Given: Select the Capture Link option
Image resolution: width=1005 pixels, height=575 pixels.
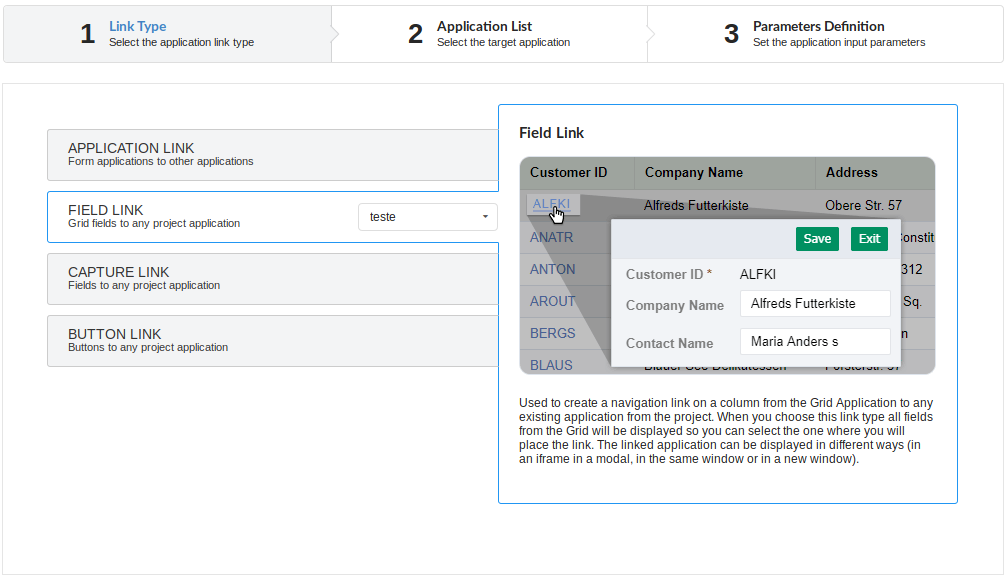Looking at the screenshot, I should (272, 278).
